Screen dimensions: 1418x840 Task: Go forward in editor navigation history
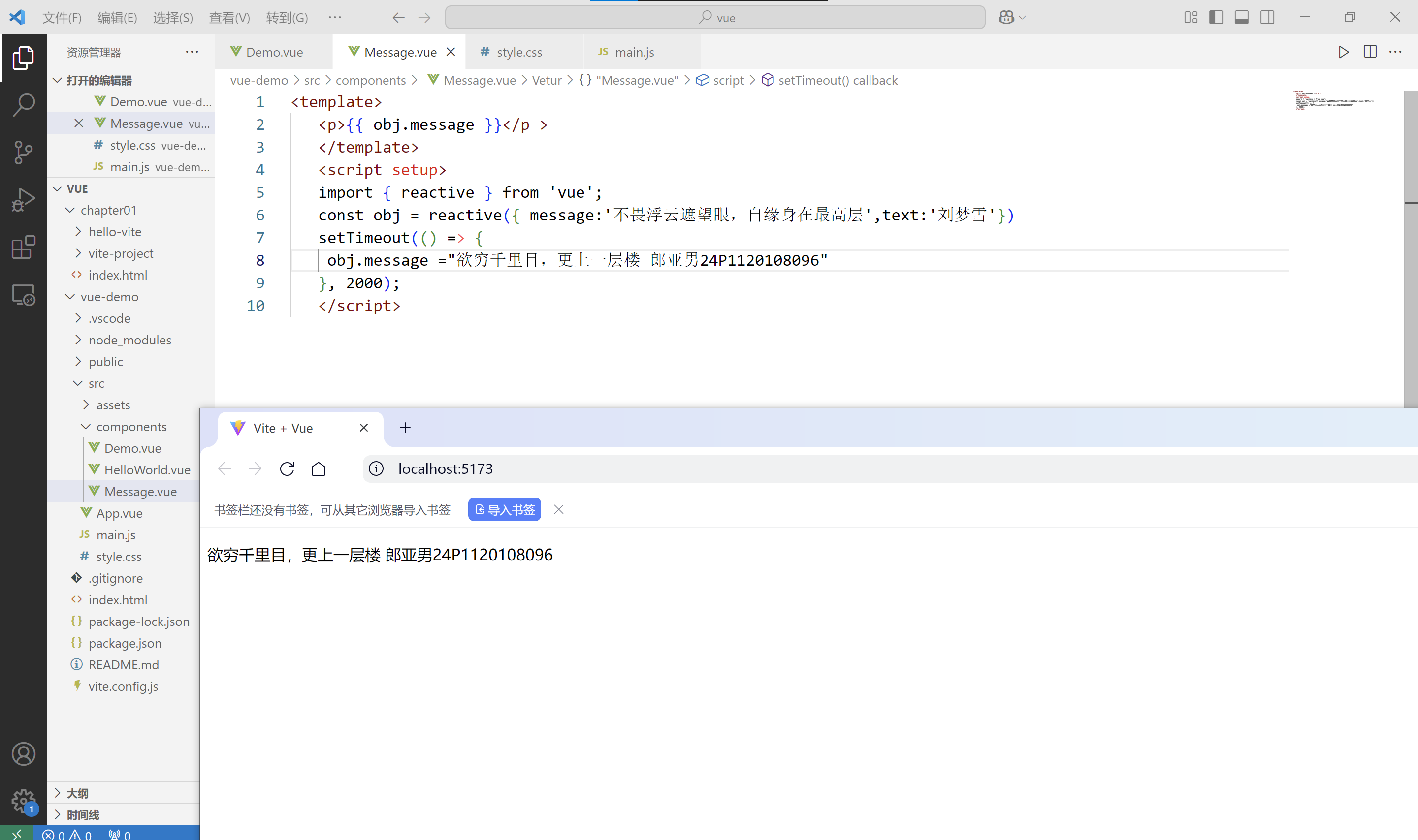point(424,18)
